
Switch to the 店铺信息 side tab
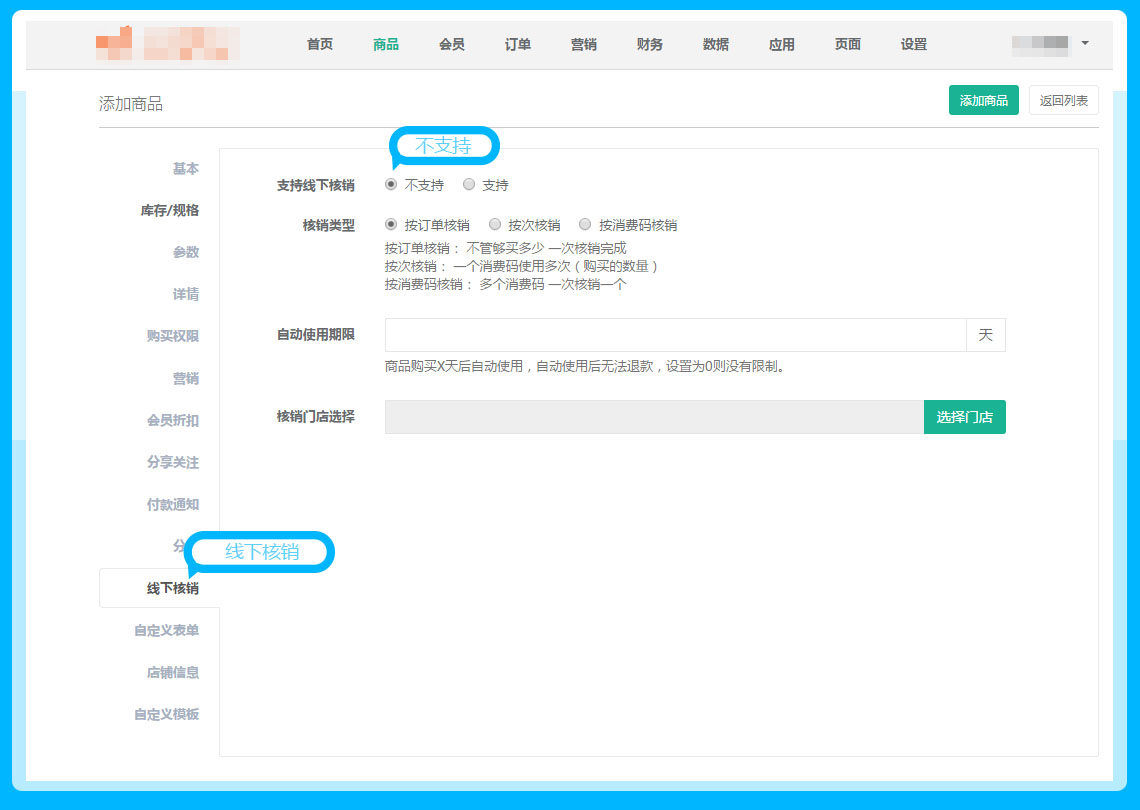click(x=172, y=672)
